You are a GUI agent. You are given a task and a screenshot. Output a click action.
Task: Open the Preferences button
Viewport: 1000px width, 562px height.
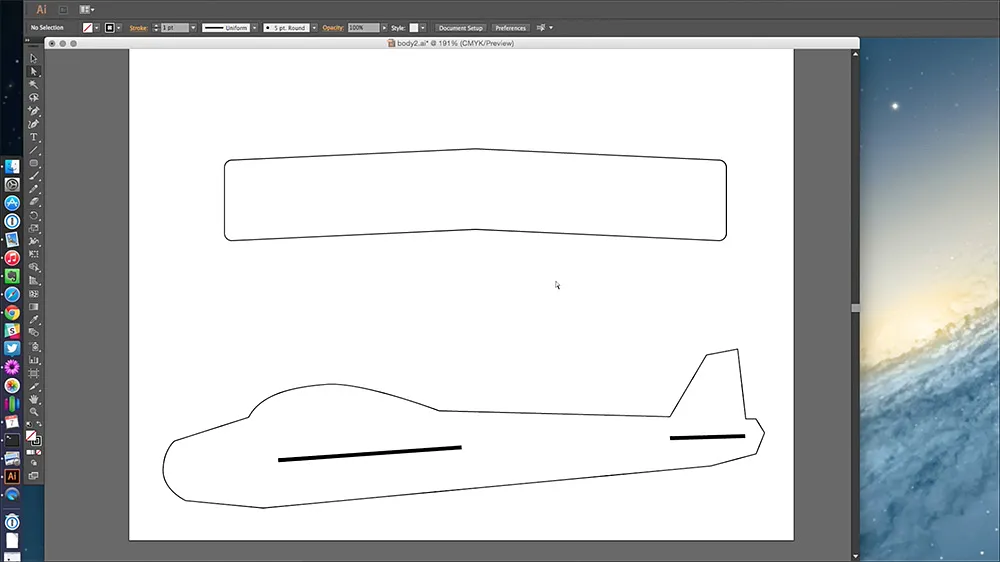510,28
